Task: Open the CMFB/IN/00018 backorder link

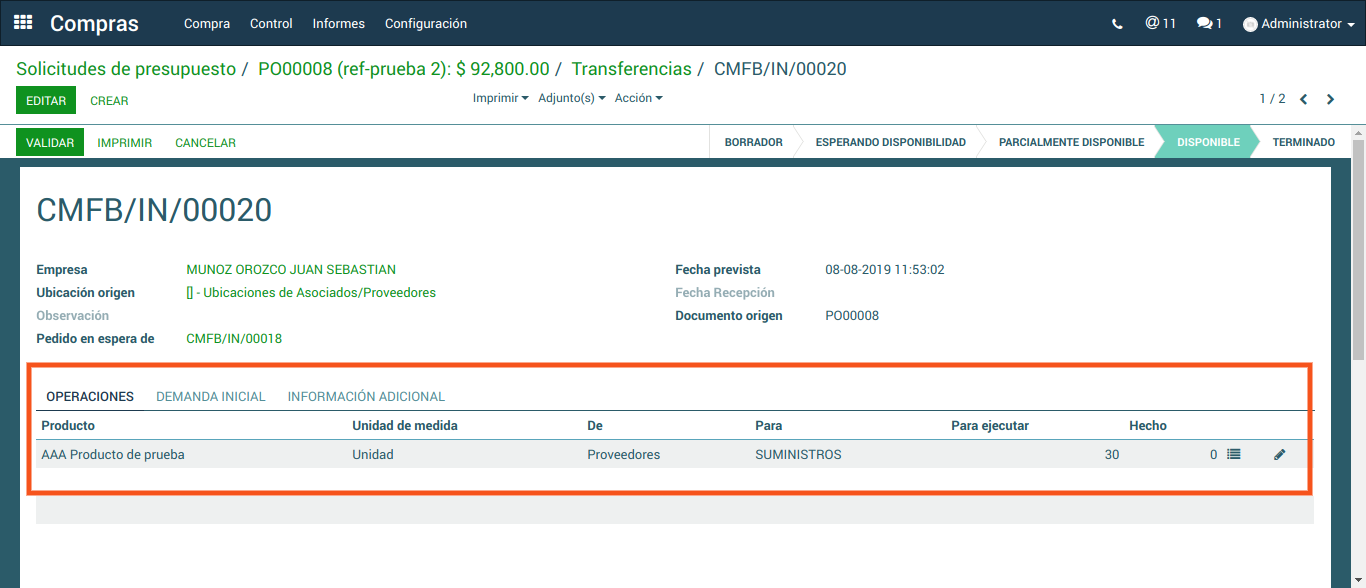Action: click(234, 339)
